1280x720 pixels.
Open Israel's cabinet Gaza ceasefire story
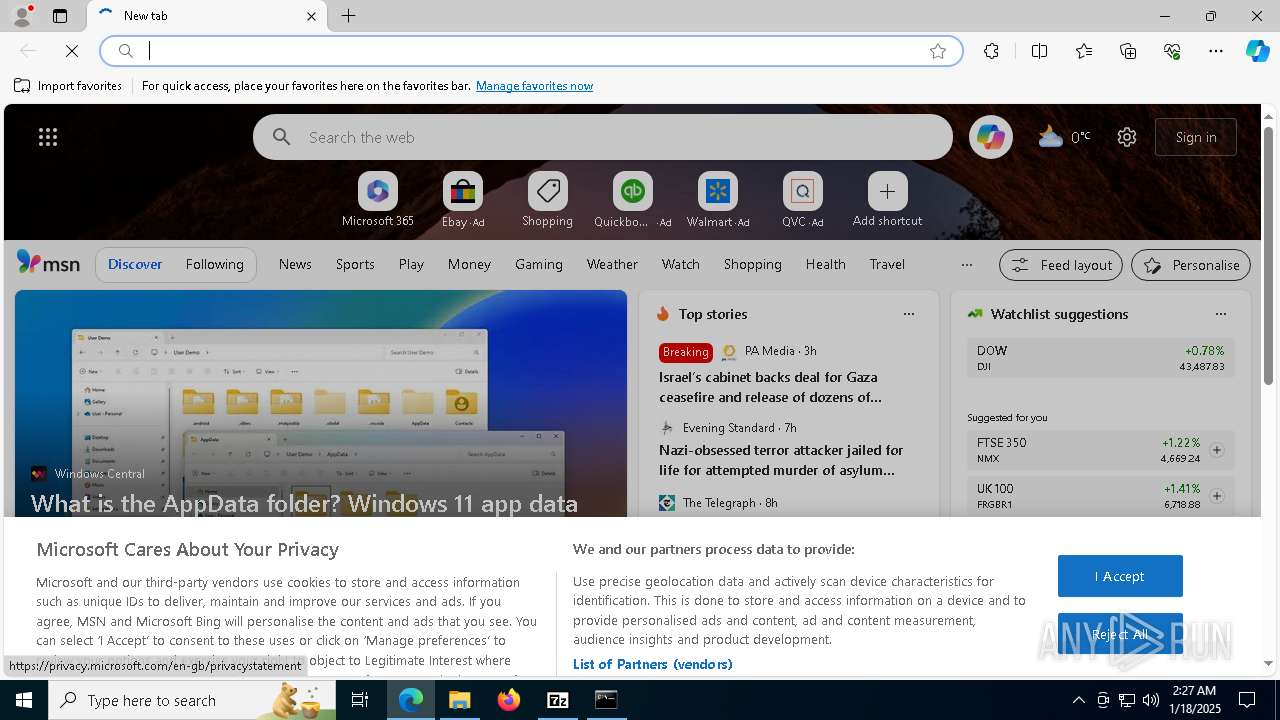(770, 387)
